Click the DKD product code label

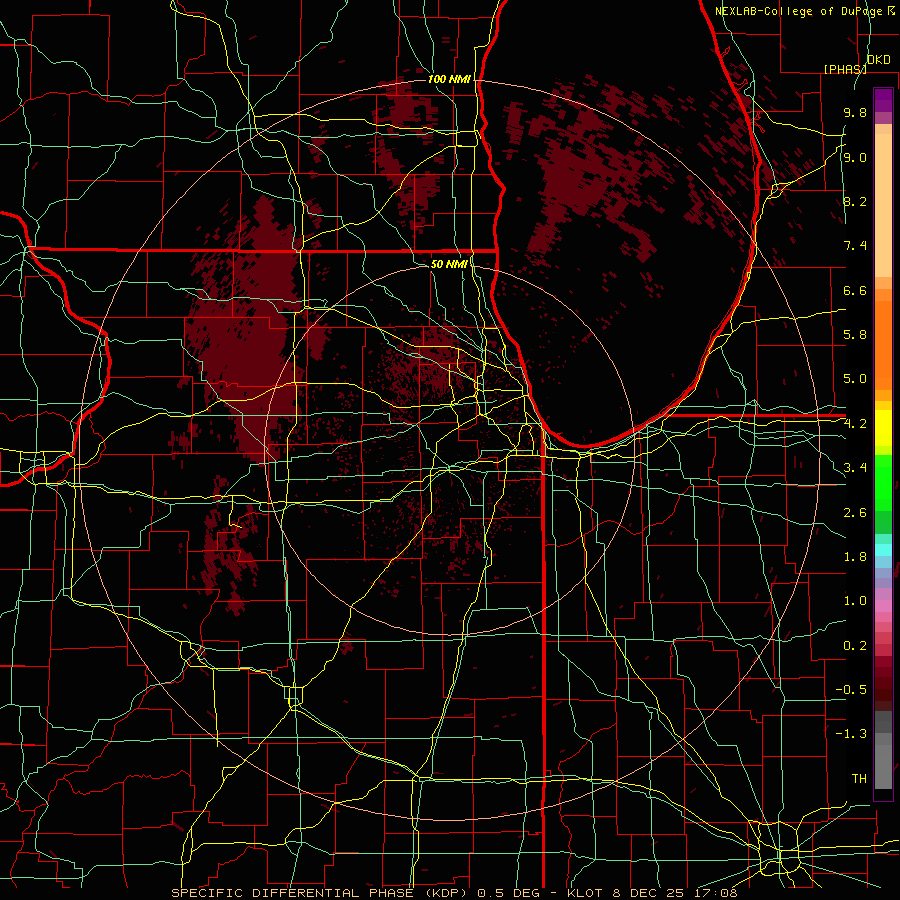click(878, 60)
